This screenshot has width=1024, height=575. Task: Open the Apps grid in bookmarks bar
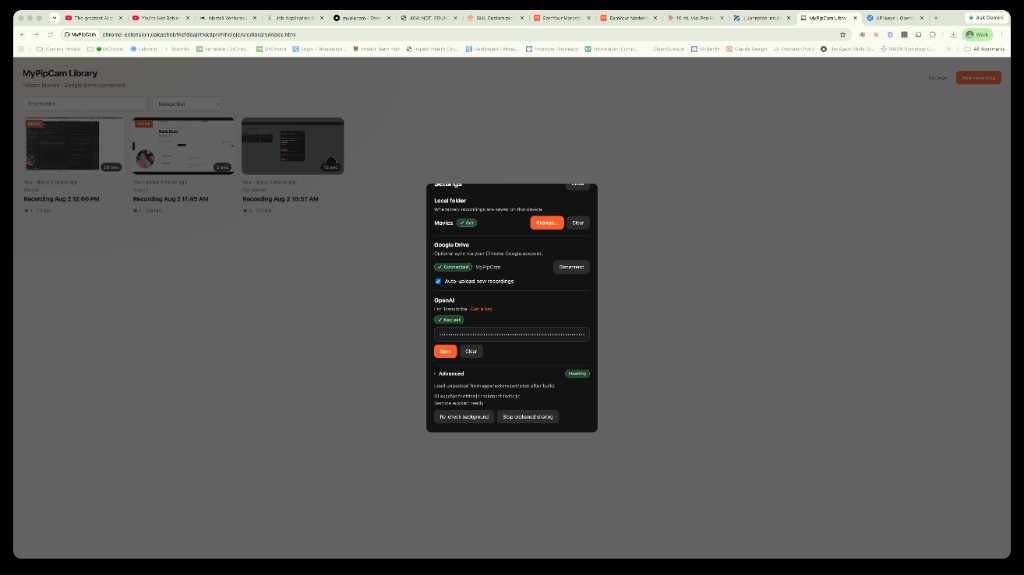click(22, 49)
